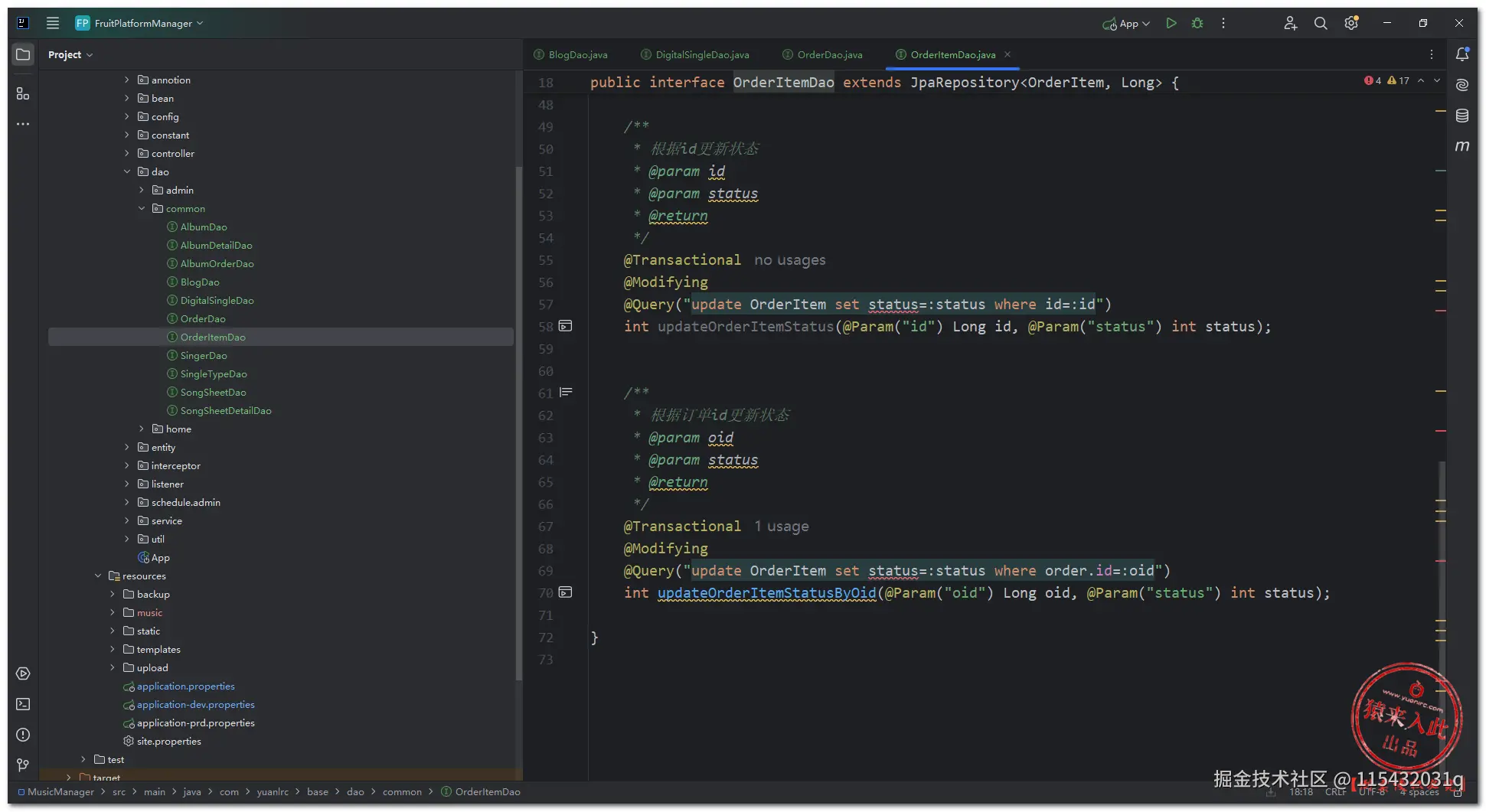Screen dimensions: 1486x812
Task: Toggle rendered doc icon at line 61
Action: coord(566,393)
